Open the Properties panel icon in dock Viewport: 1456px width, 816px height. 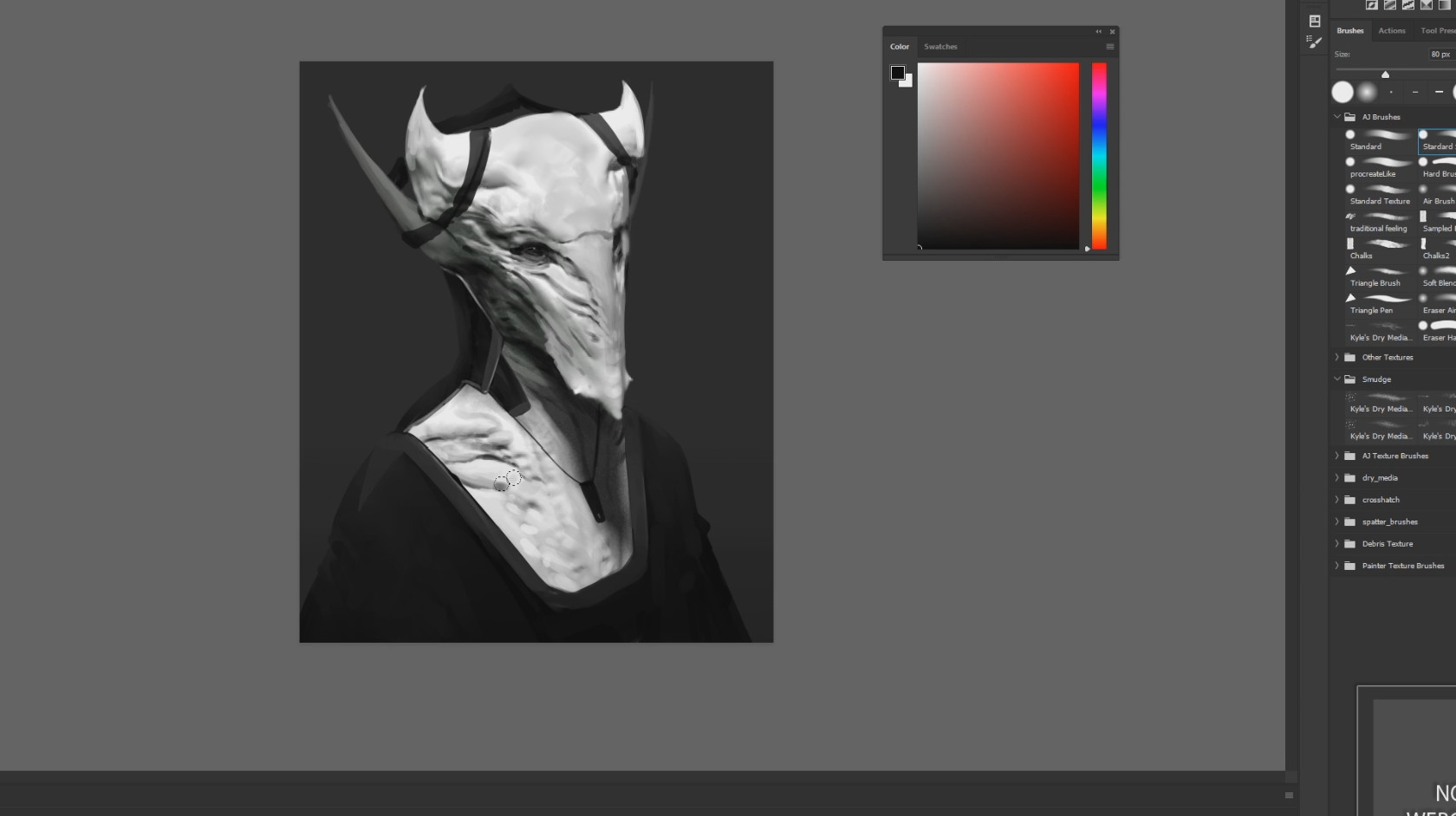1315,21
